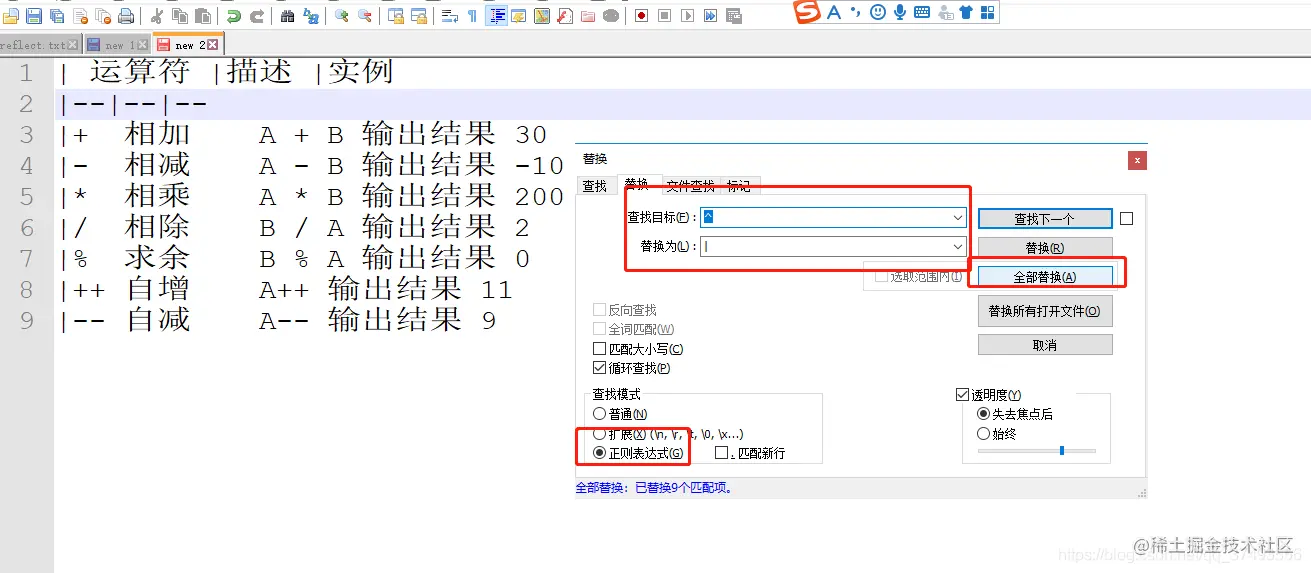Click the 取消 button

click(1044, 344)
